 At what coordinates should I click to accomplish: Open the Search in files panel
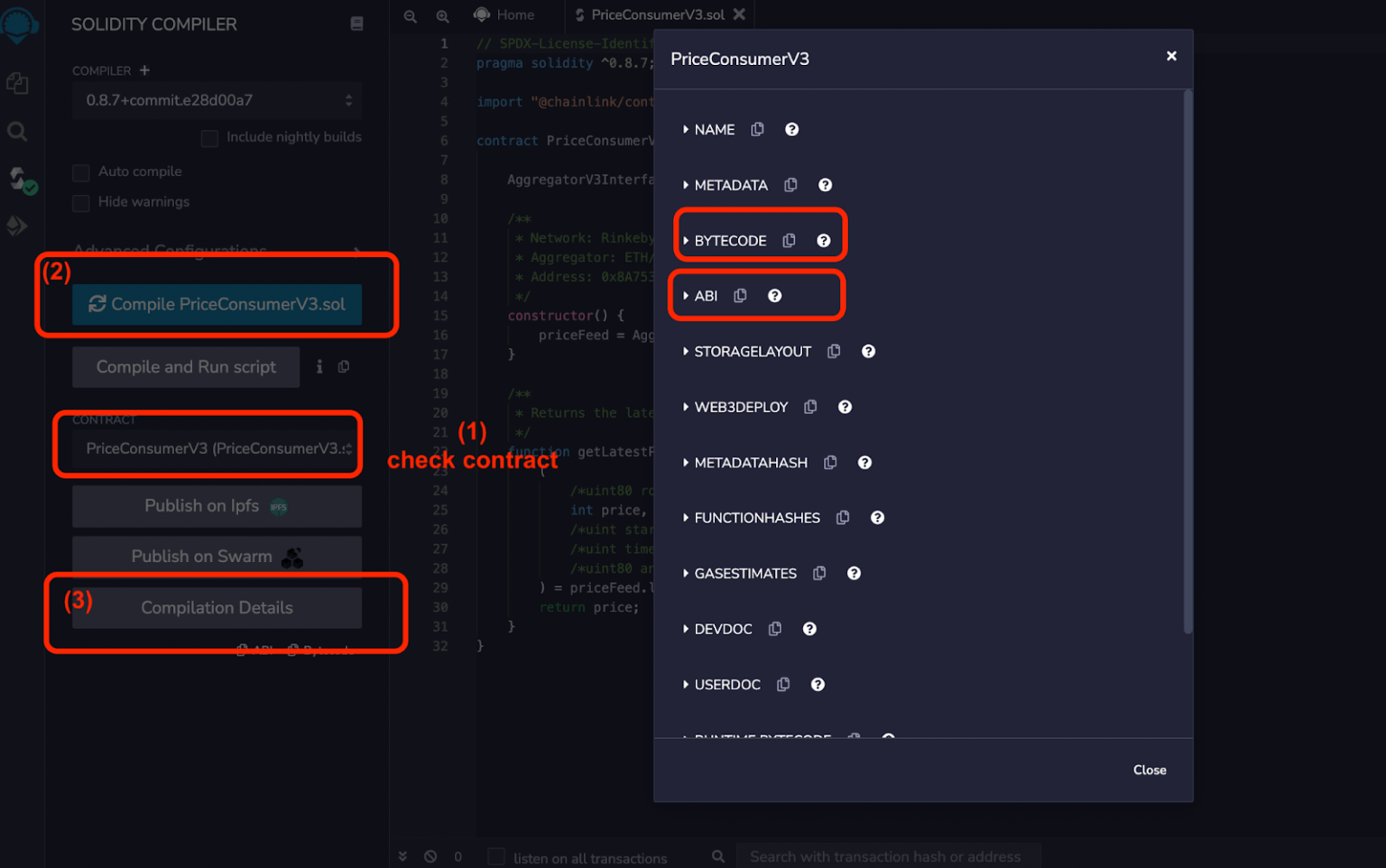(16, 131)
